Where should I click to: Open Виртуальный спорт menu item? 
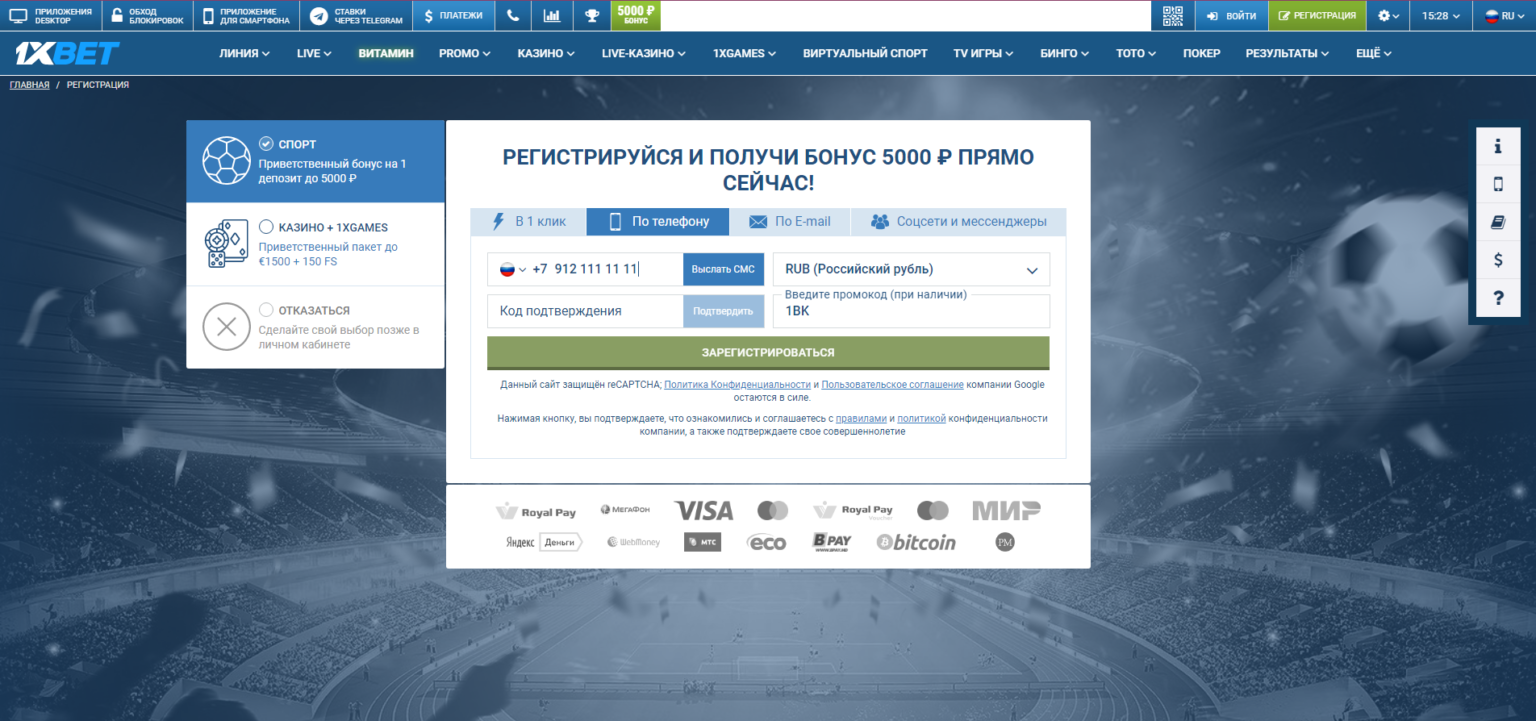tap(865, 53)
